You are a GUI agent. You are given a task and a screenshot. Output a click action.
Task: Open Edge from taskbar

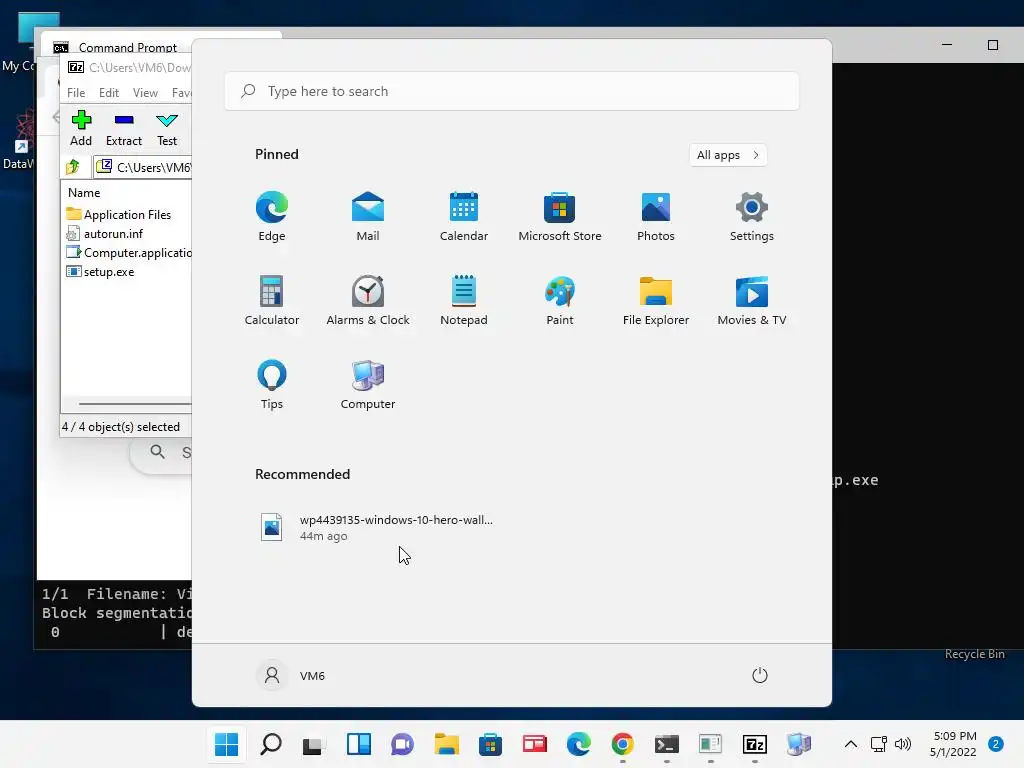click(x=579, y=744)
